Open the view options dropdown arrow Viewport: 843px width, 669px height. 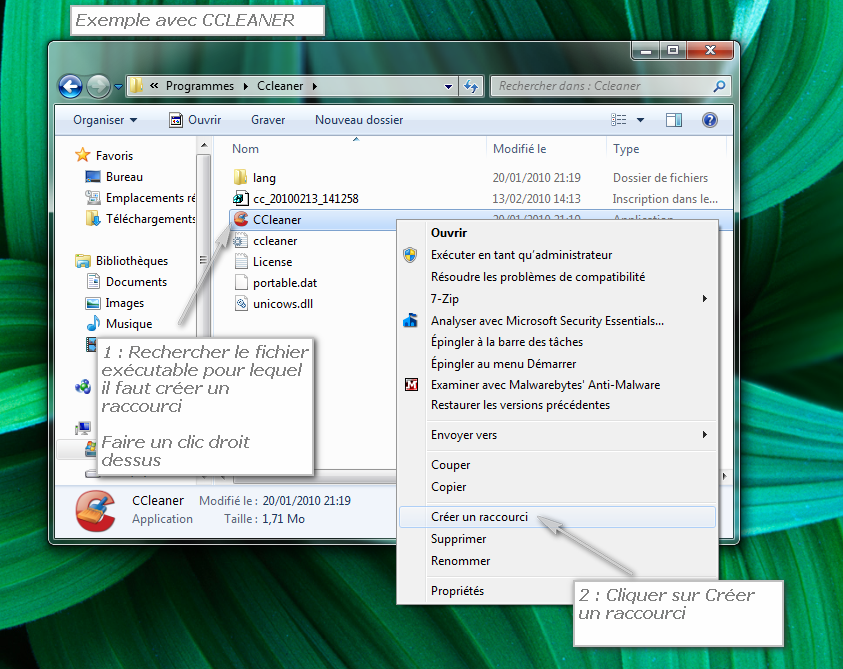[x=640, y=120]
